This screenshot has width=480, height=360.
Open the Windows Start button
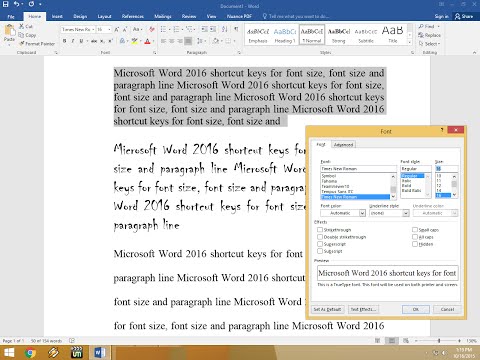(x=9, y=353)
